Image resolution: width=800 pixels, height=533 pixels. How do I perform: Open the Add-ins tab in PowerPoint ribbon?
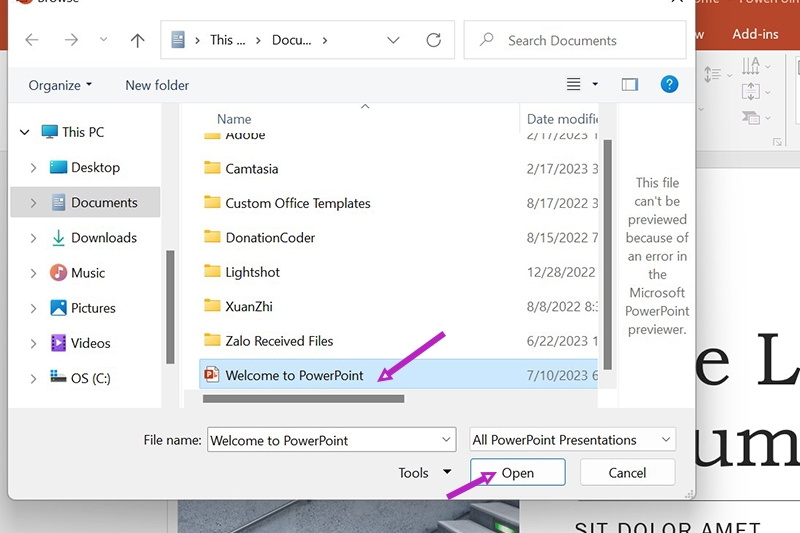point(755,34)
